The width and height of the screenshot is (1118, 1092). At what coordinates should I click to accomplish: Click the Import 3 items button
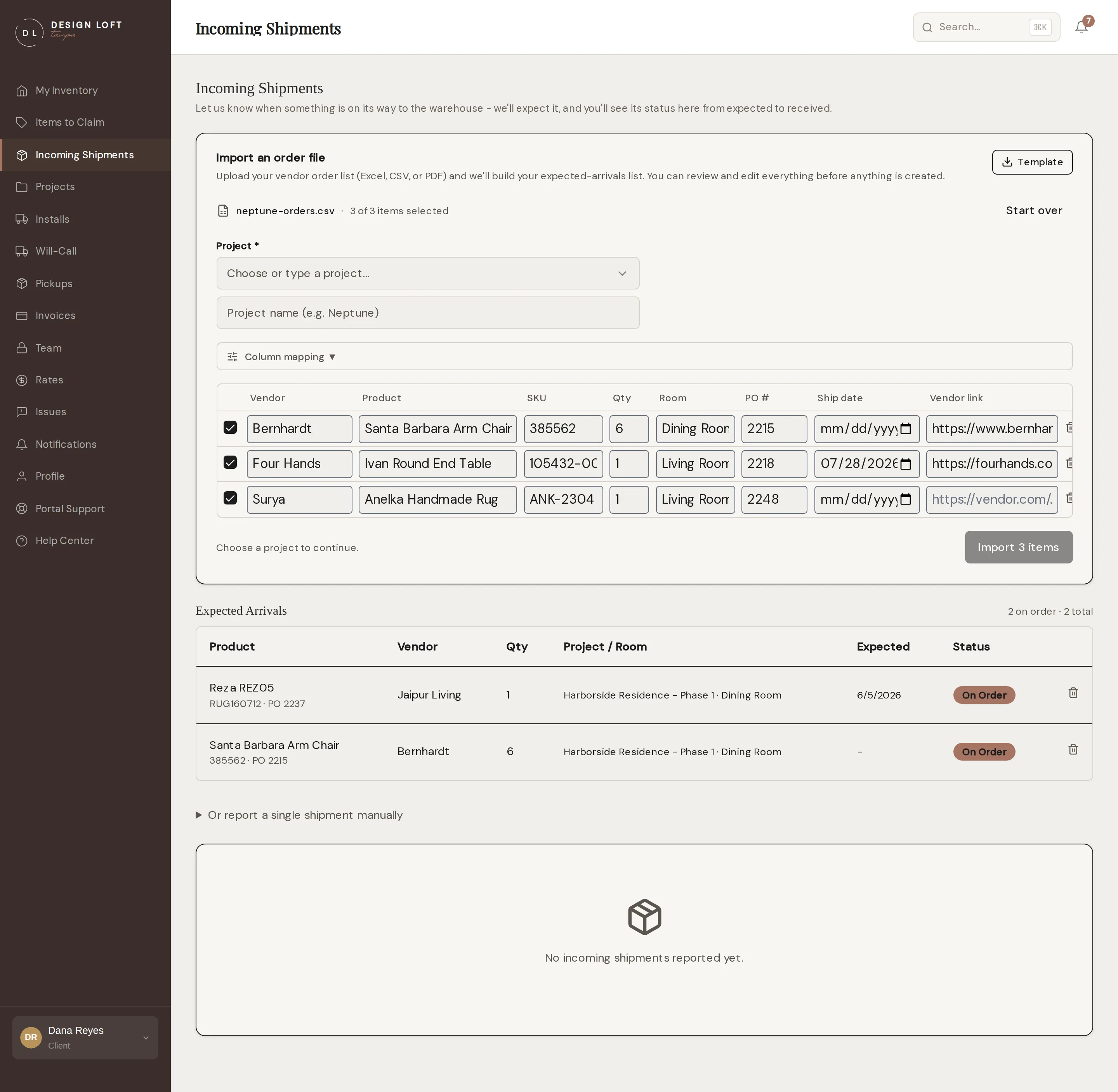click(x=1018, y=547)
